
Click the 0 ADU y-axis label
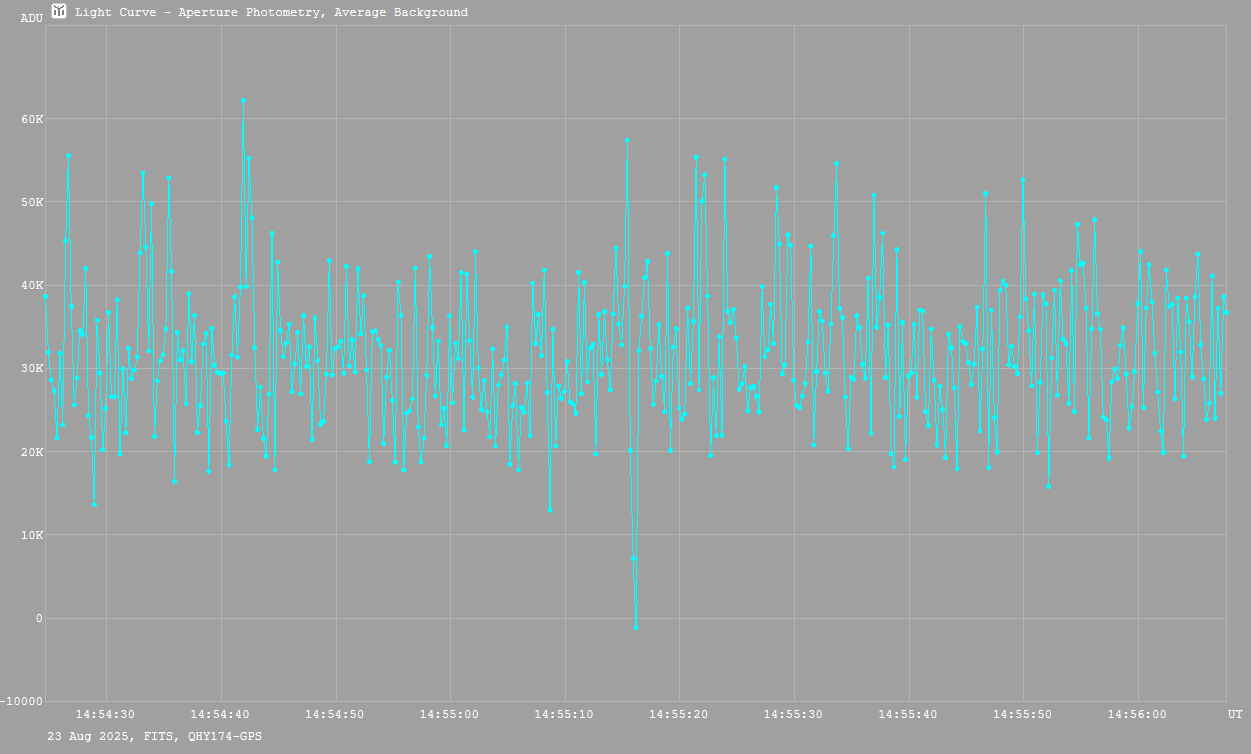pyautogui.click(x=39, y=618)
